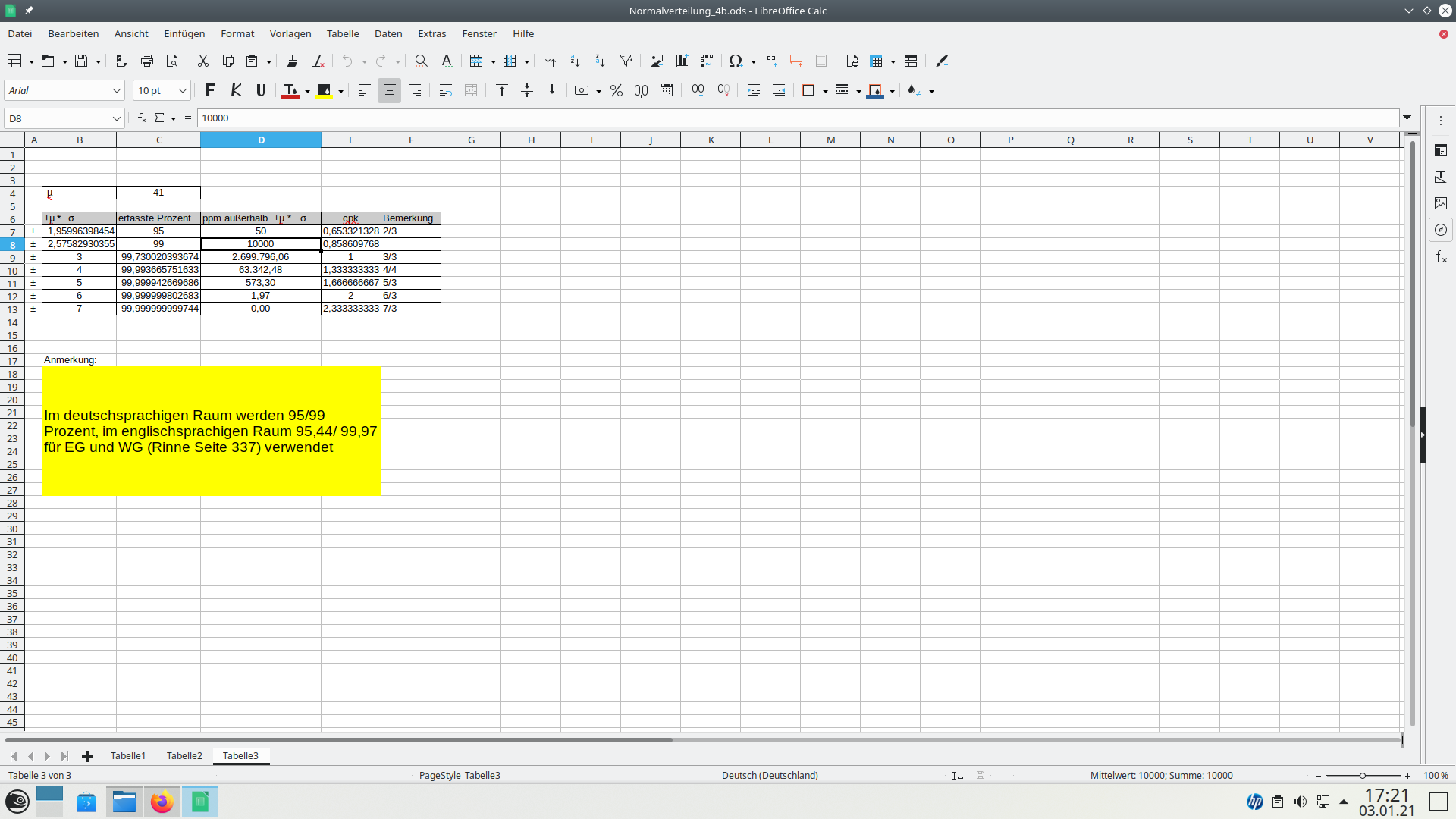This screenshot has height=819, width=1456.
Task: Apply red font color swatch
Action: coord(290,91)
